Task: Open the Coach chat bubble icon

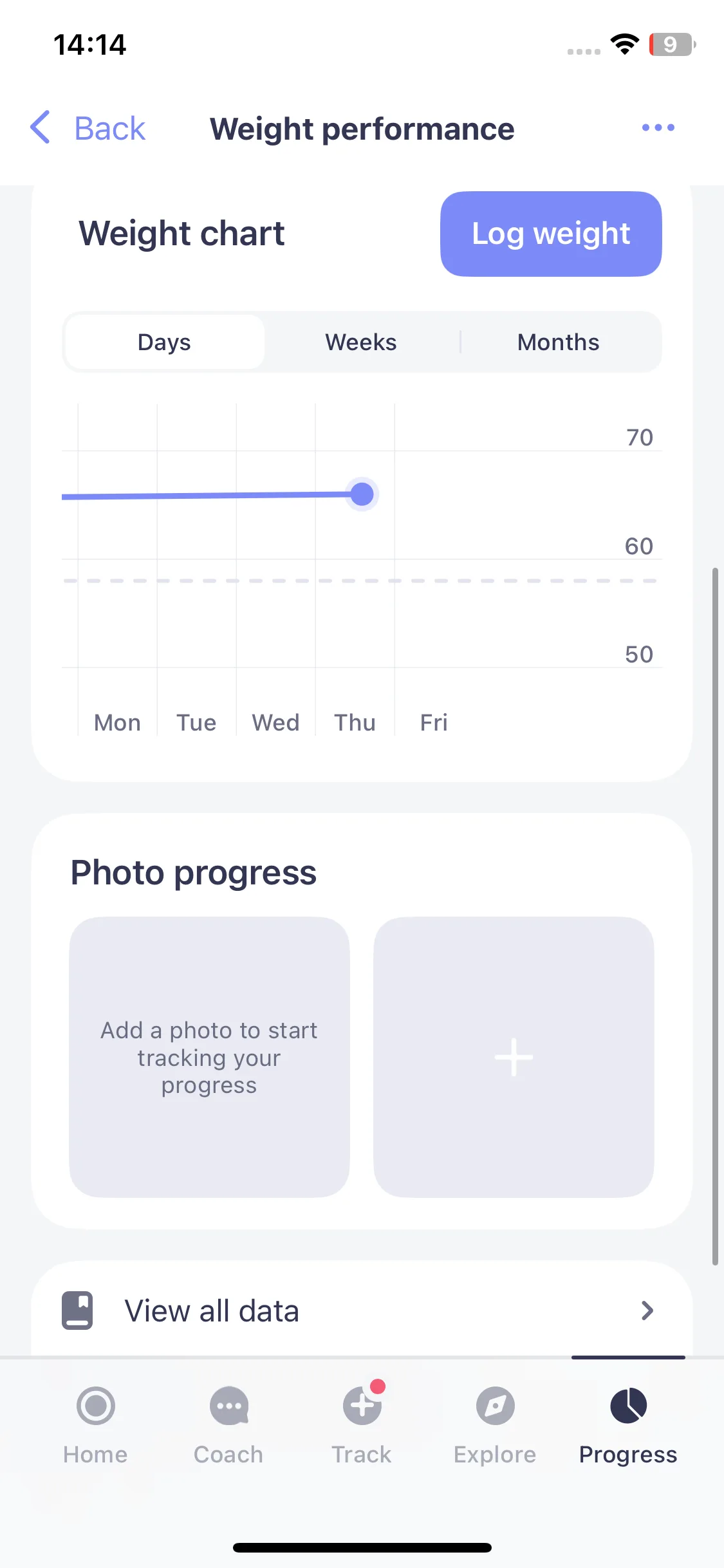Action: tap(229, 1406)
